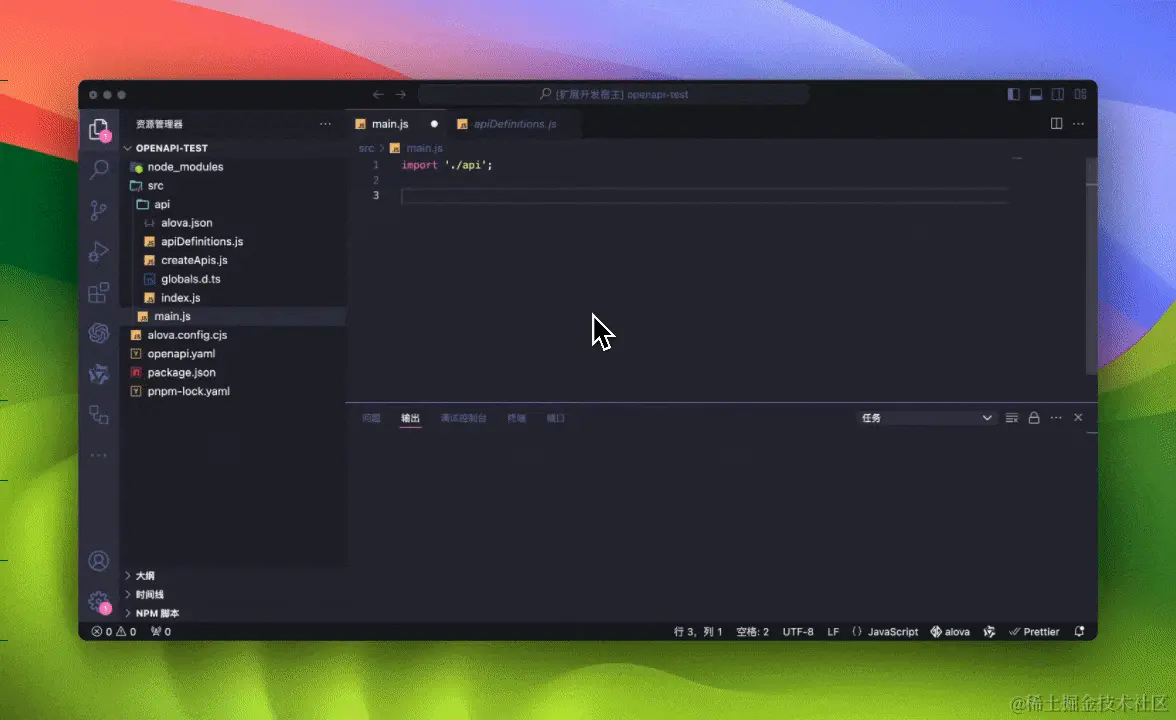The height and width of the screenshot is (720, 1176).
Task: Expand the 时间线 timeline section
Action: pyautogui.click(x=149, y=595)
